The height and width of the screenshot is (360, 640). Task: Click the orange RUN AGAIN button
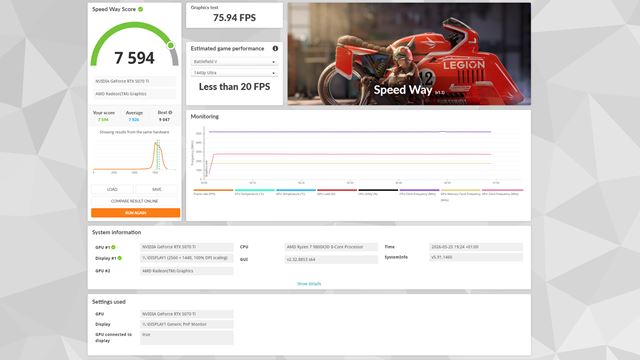tap(136, 213)
